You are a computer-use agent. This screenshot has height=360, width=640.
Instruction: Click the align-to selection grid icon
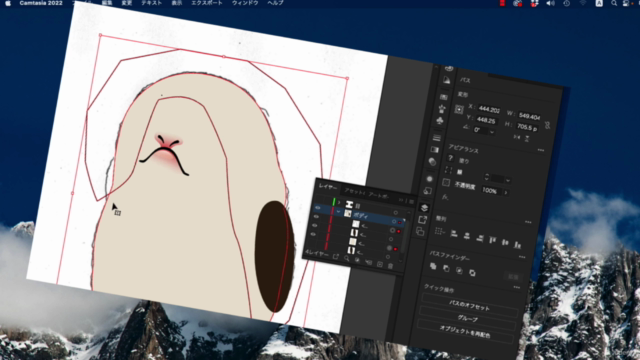pos(439,231)
